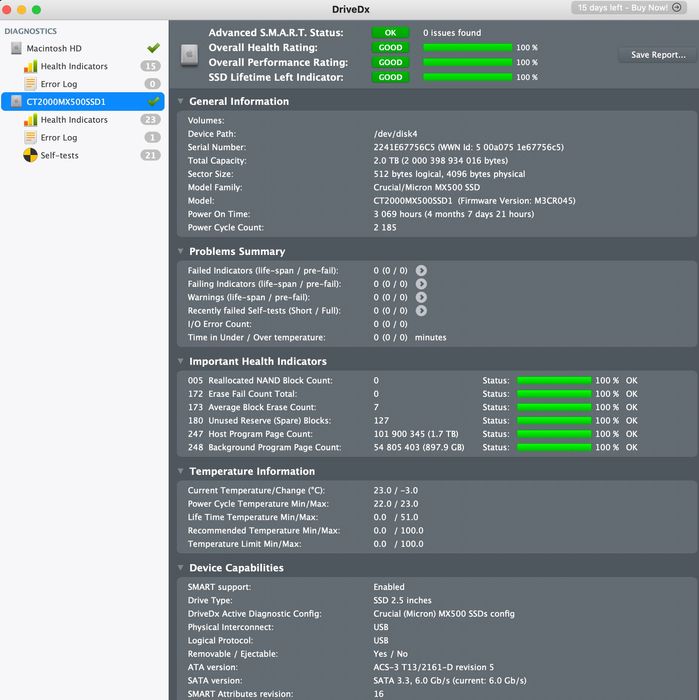The height and width of the screenshot is (700, 699).
Task: Click Life Time Temperature value 0.0 / 51.0
Action: point(396,517)
